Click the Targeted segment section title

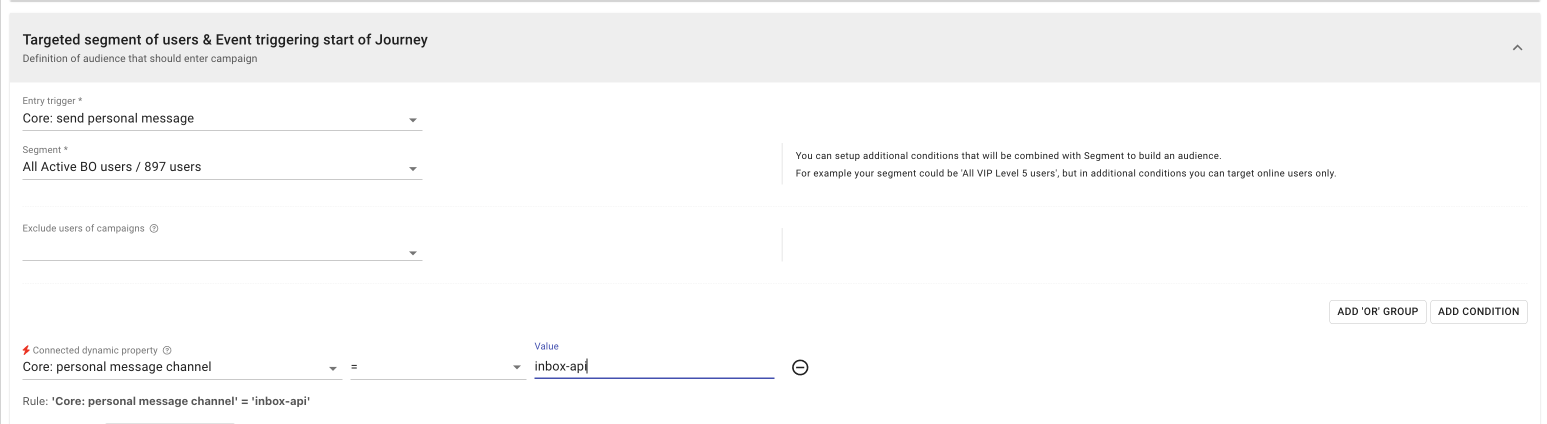point(225,40)
